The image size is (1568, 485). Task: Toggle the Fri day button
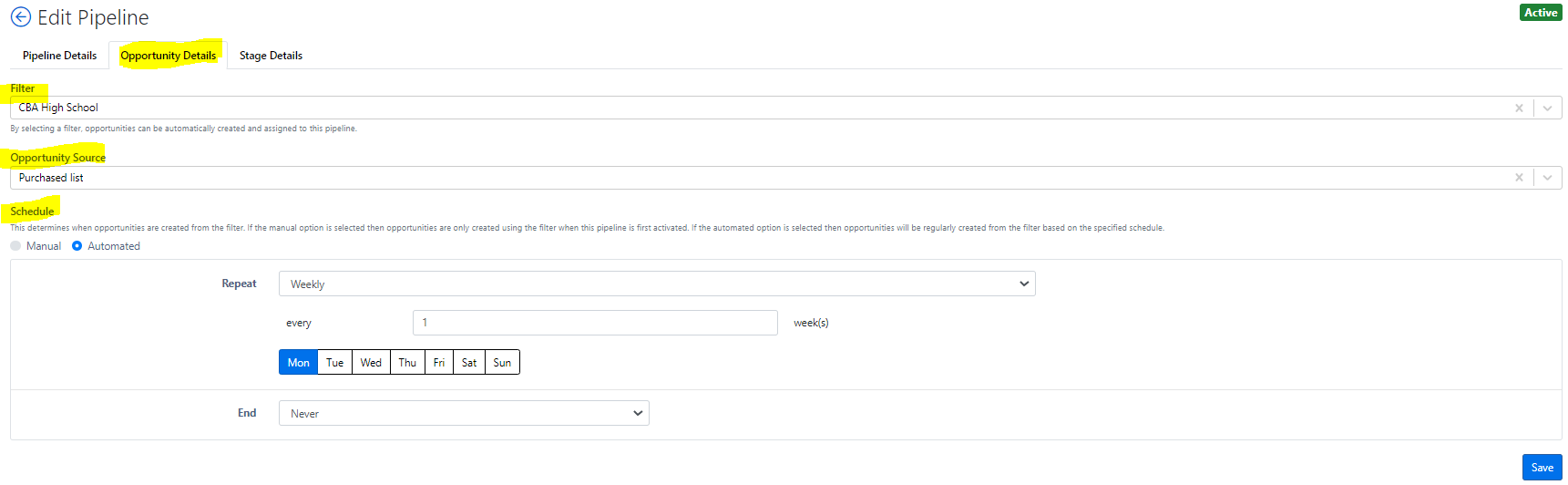[439, 362]
